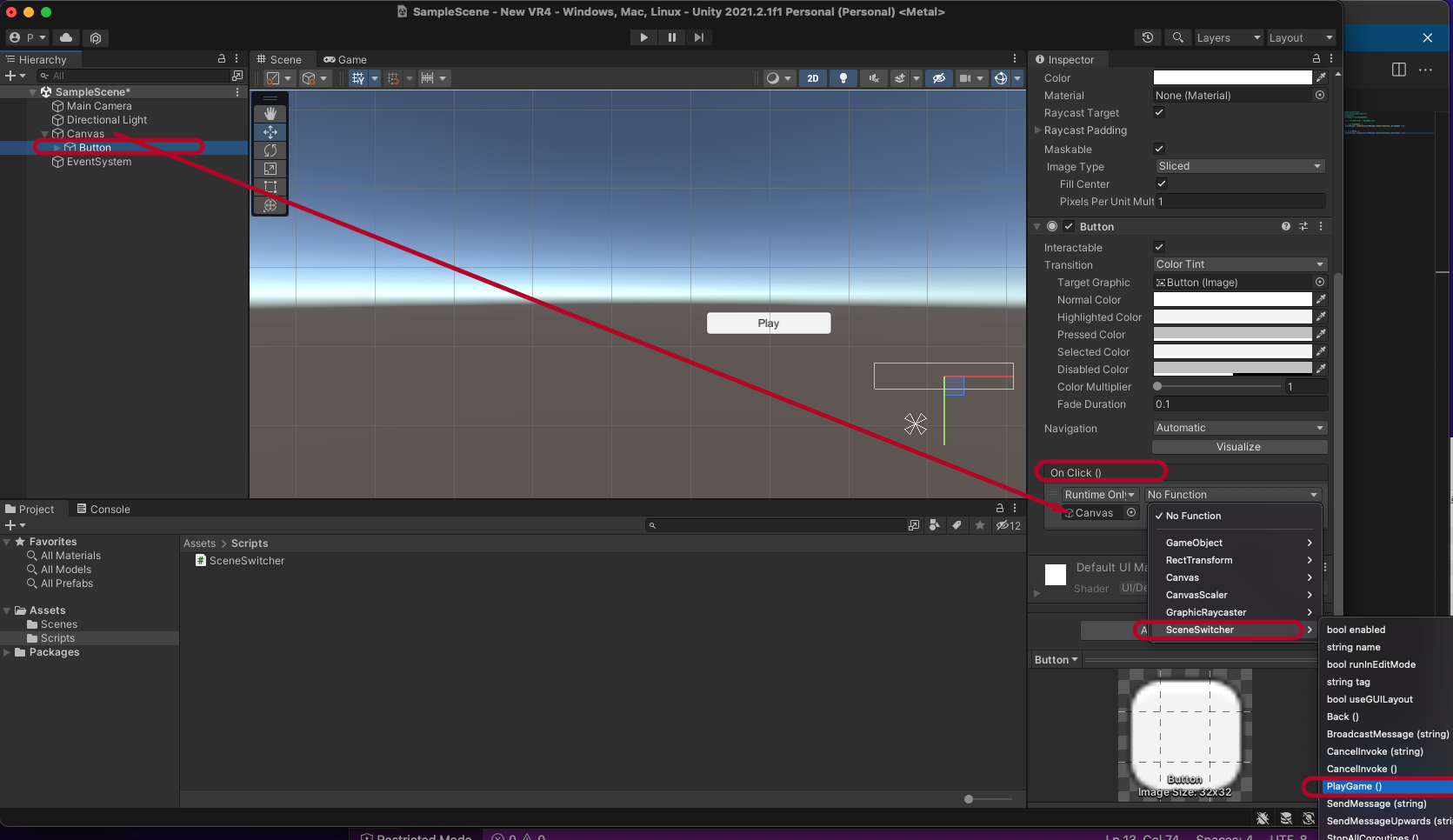Click the Visualize navigation button
This screenshot has height=840, width=1453.
1239,447
